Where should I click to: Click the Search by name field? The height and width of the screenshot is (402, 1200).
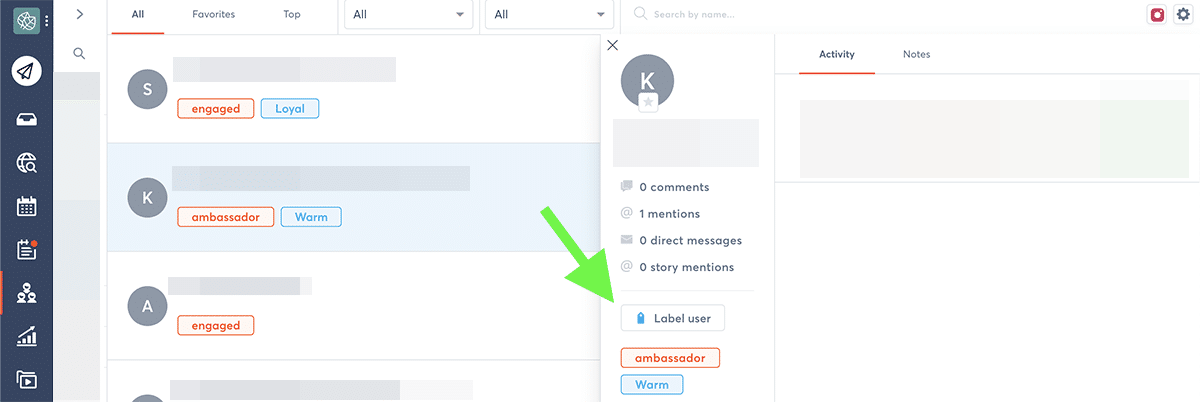(760, 15)
